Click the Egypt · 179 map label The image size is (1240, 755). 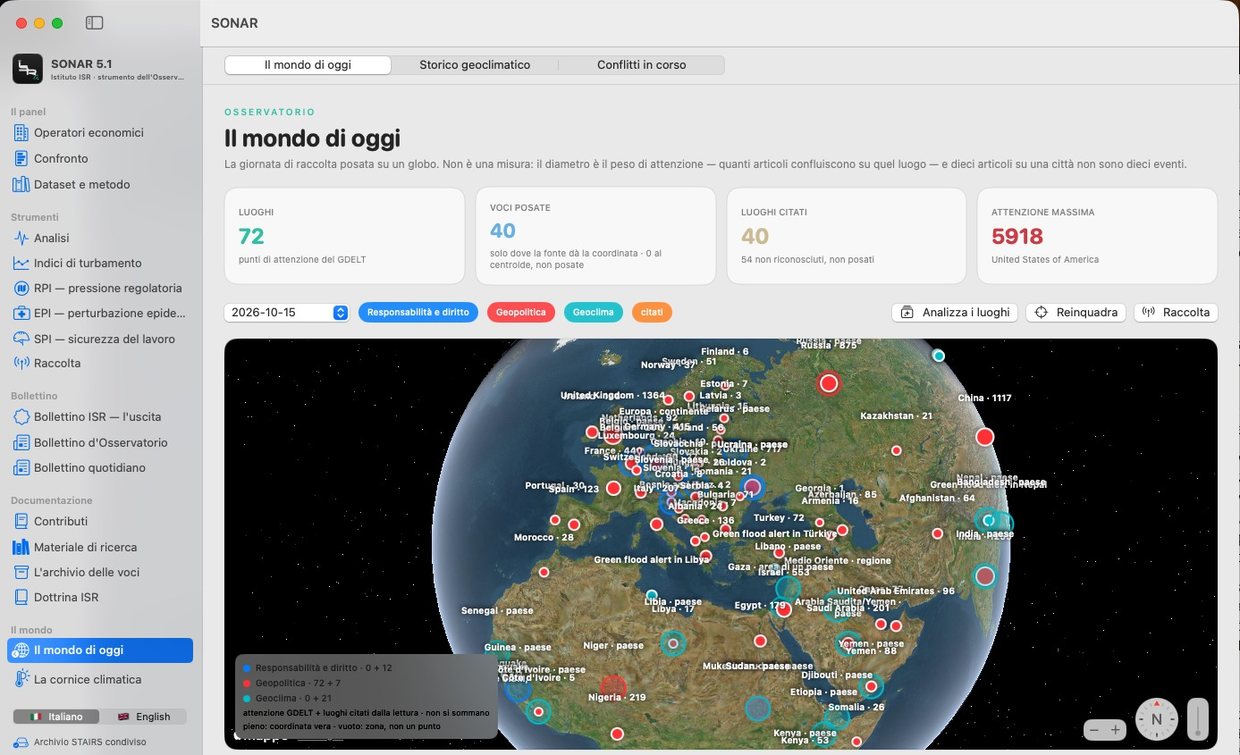[760, 605]
